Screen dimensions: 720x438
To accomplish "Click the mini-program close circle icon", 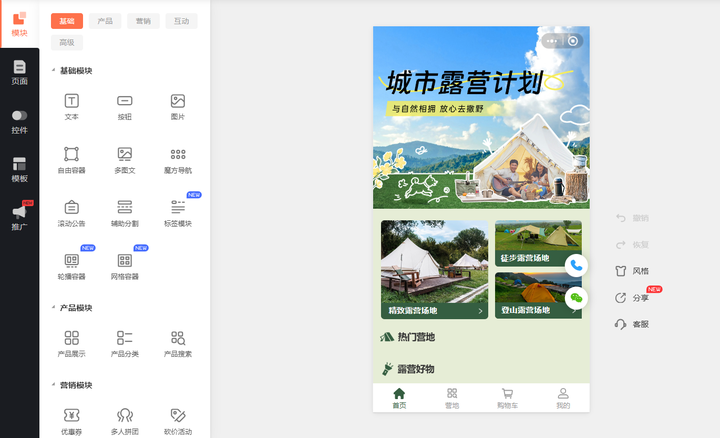I will 573,41.
